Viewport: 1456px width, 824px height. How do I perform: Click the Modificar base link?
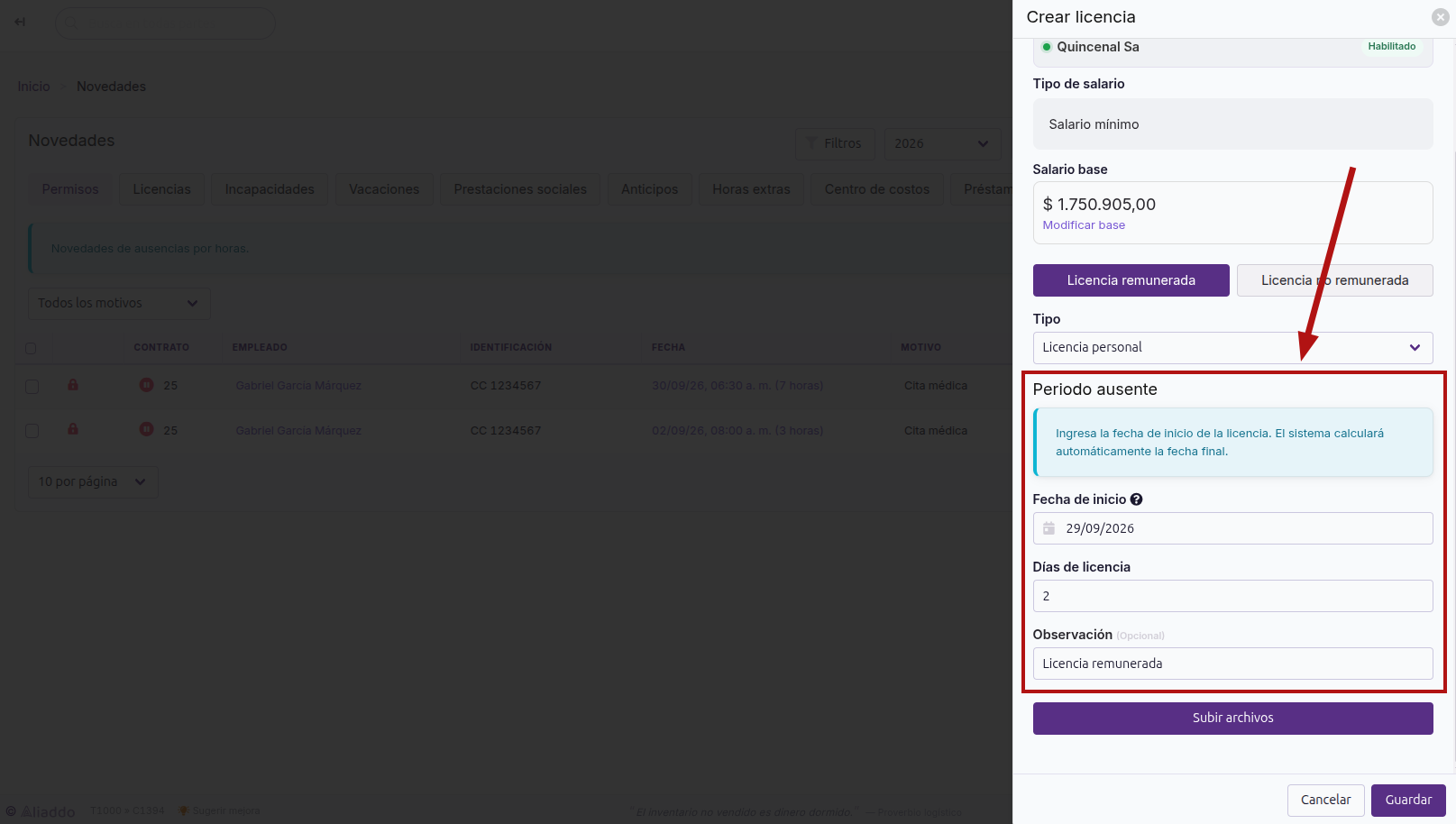[x=1084, y=225]
